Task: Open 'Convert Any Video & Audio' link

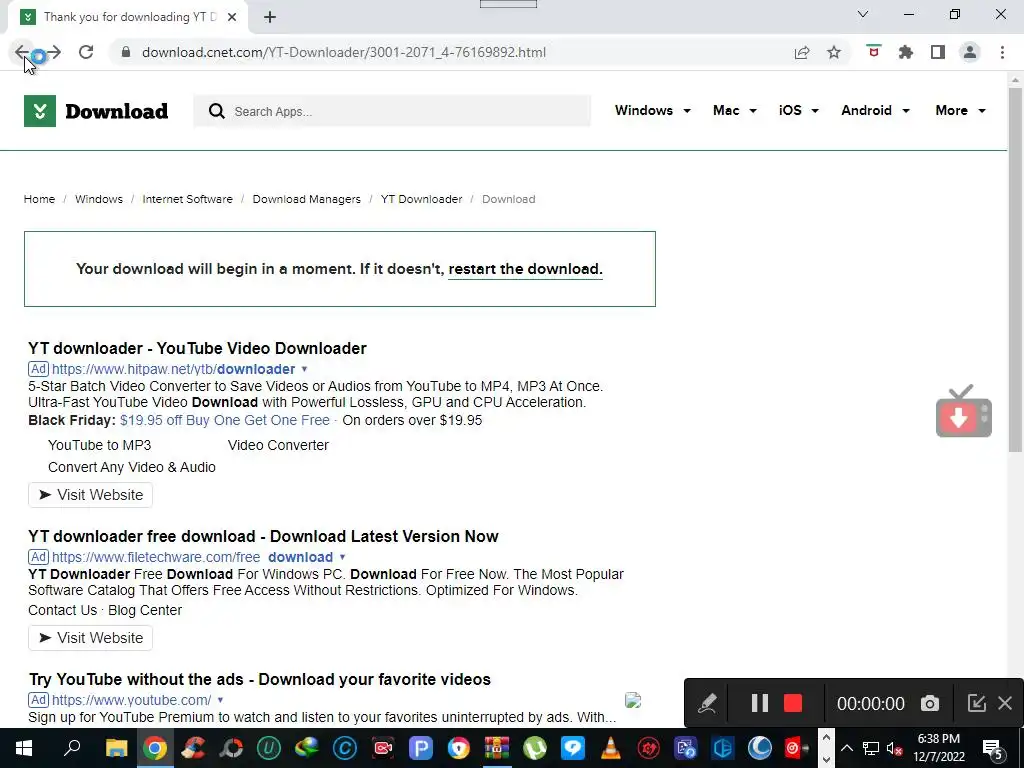Action: pos(132,468)
